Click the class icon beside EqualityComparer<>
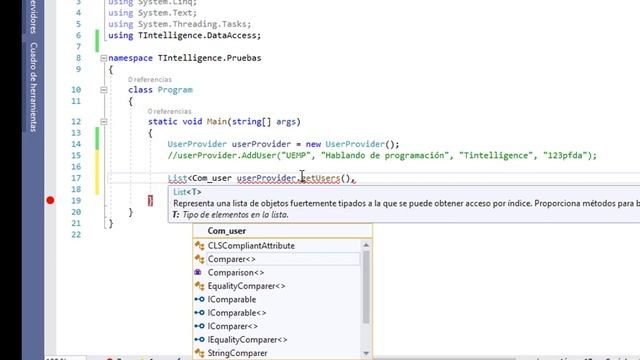 click(x=200, y=286)
